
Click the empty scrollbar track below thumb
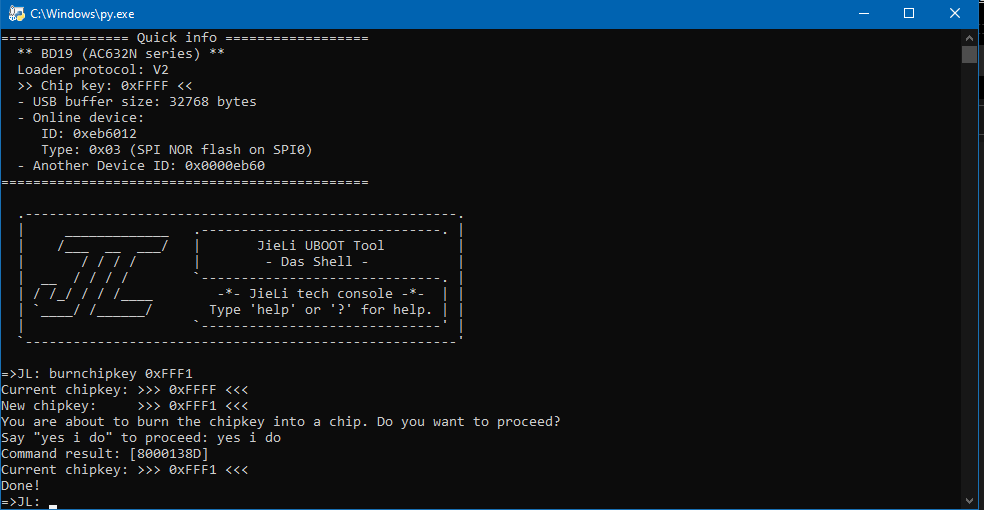[969, 276]
